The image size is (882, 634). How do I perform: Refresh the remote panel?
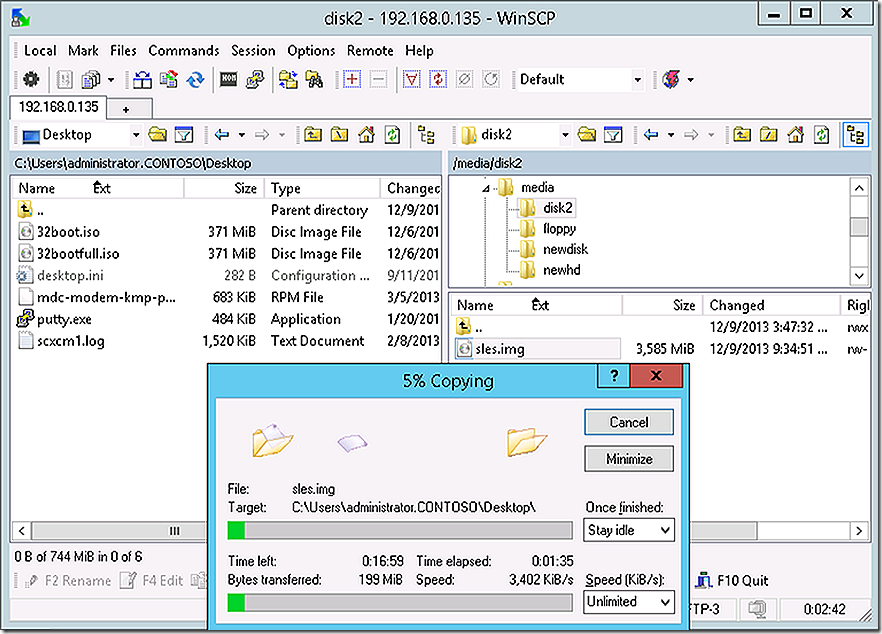pos(822,134)
